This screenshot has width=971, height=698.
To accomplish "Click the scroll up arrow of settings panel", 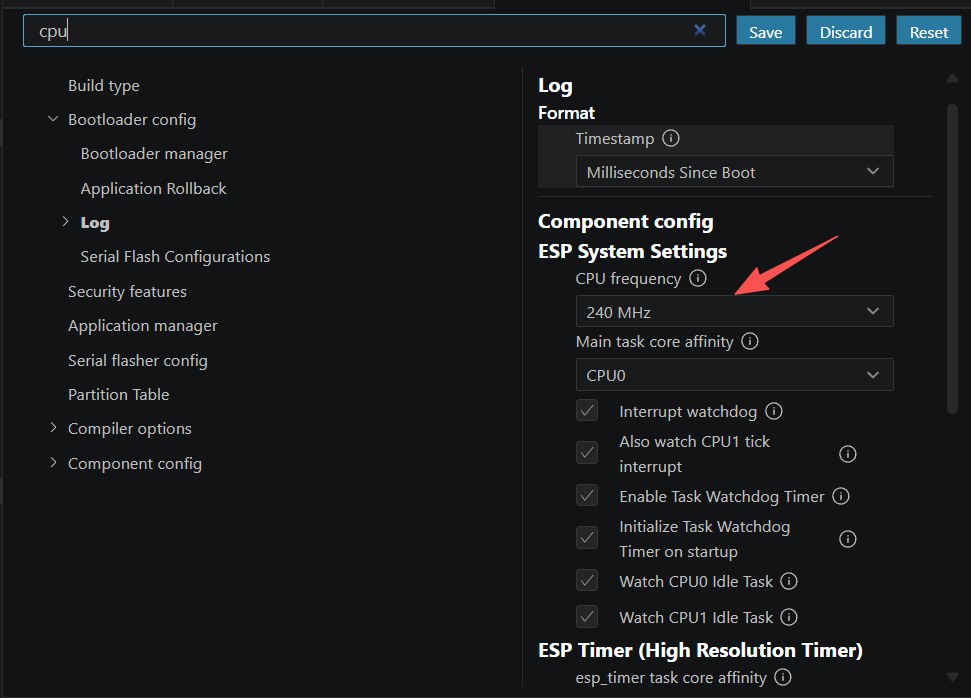I will (x=952, y=78).
